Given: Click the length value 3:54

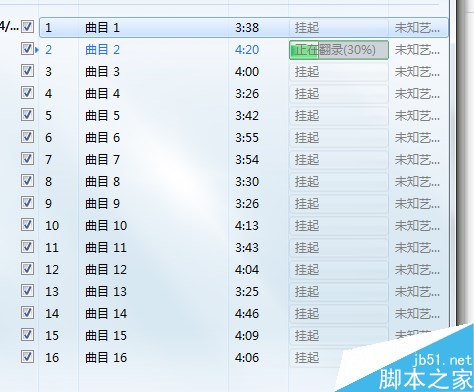Looking at the screenshot, I should [x=247, y=160].
